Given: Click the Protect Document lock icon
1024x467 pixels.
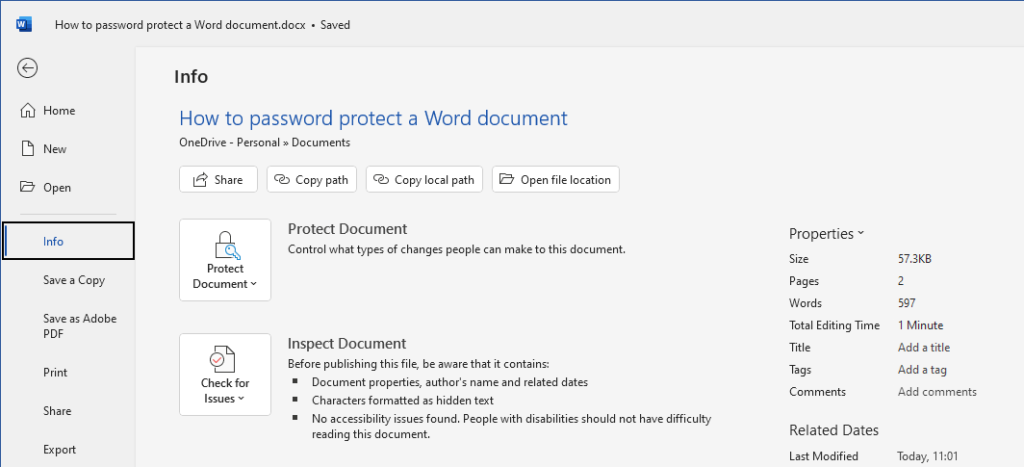Looking at the screenshot, I should coord(227,246).
